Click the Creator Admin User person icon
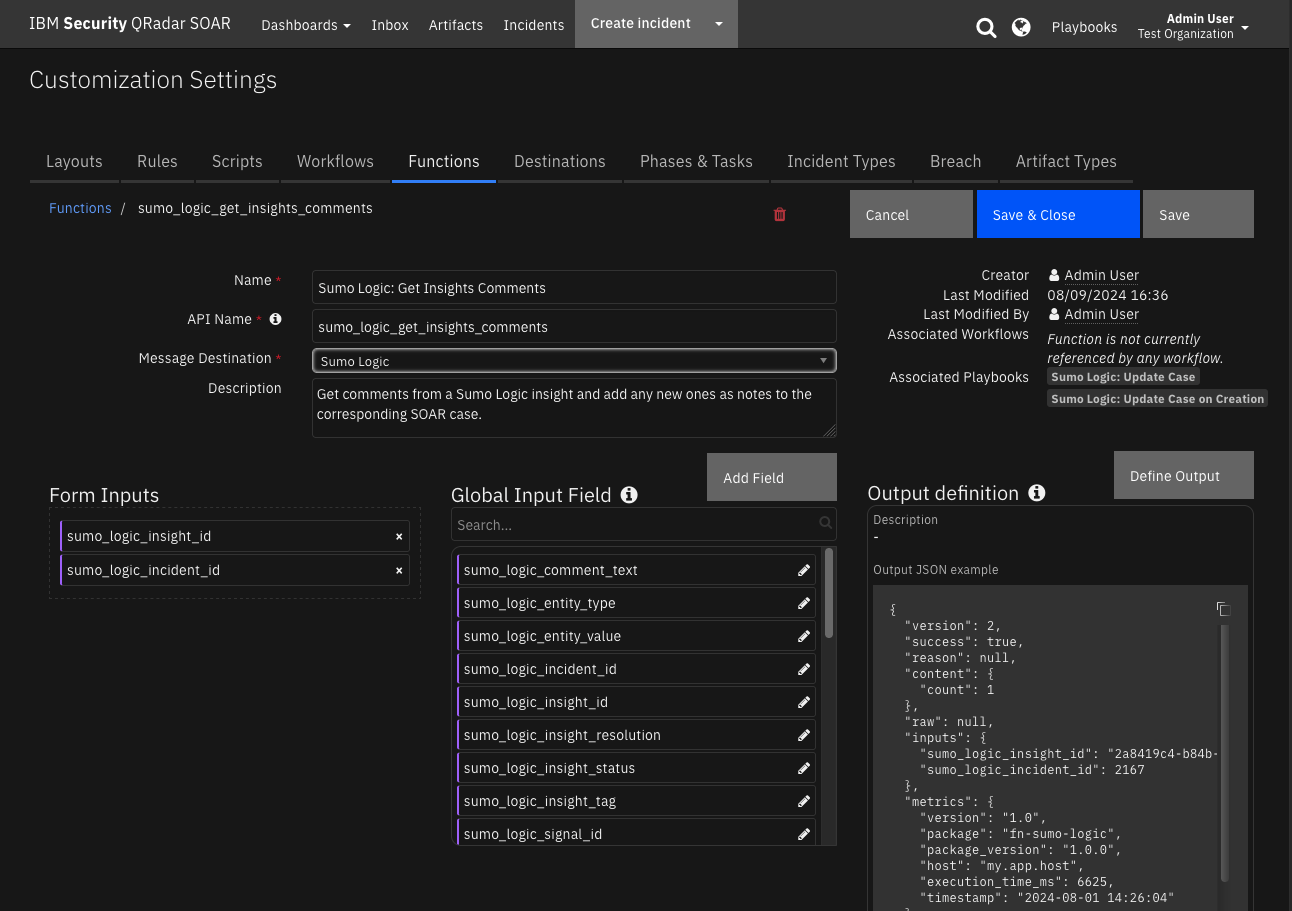The width and height of the screenshot is (1292, 911). [1054, 275]
